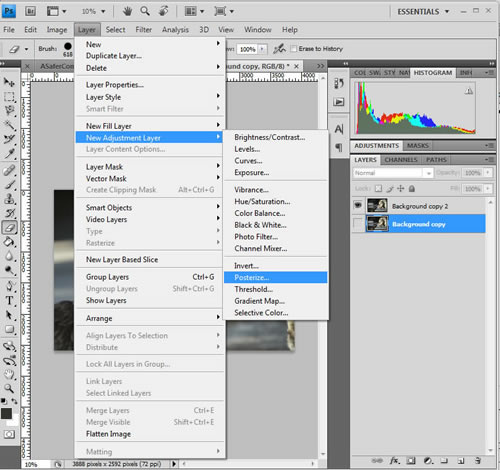This screenshot has width=500, height=470.
Task: Show the Background copy layer
Action: click(358, 223)
